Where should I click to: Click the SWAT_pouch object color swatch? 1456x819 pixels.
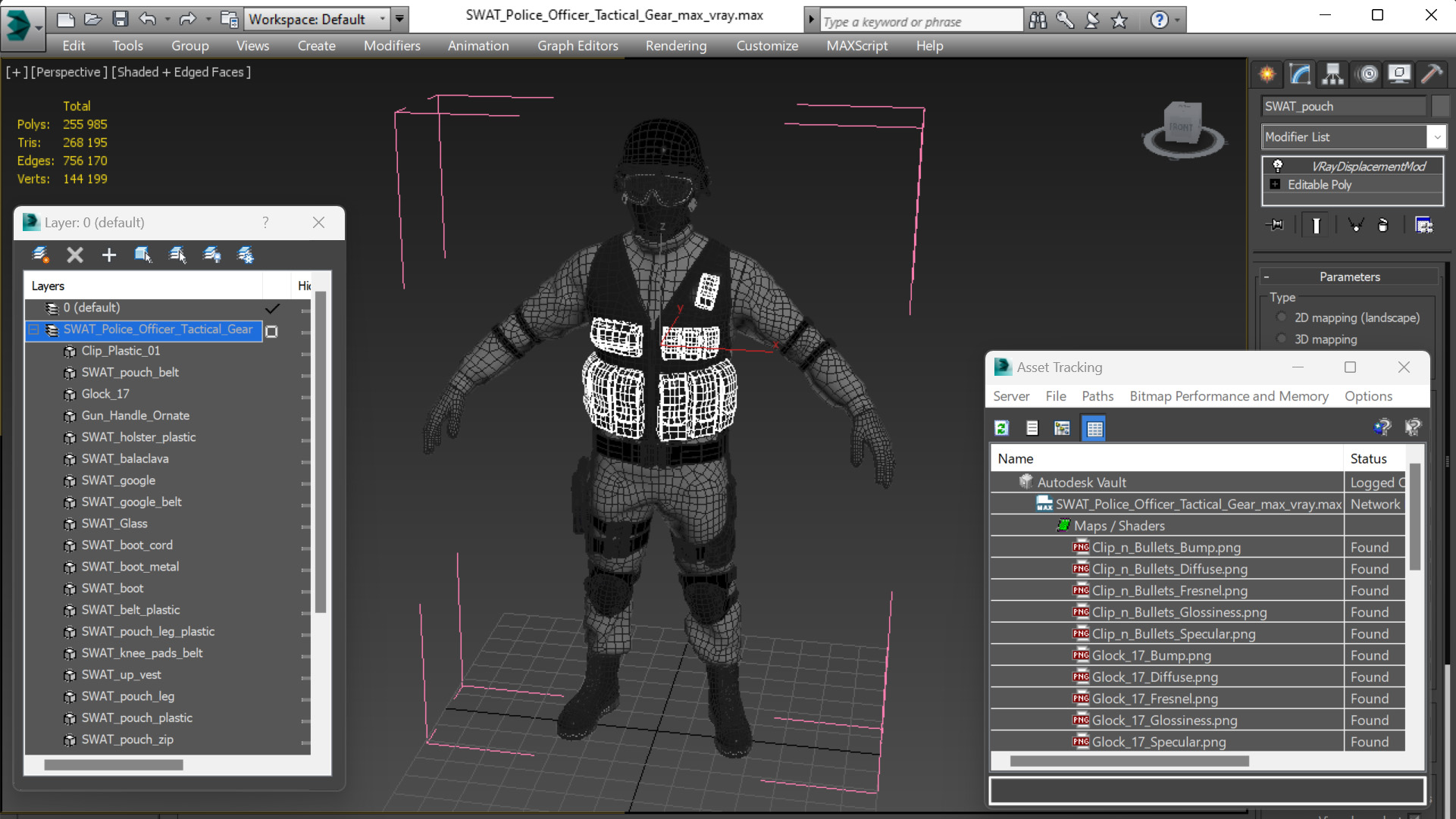pos(1441,106)
